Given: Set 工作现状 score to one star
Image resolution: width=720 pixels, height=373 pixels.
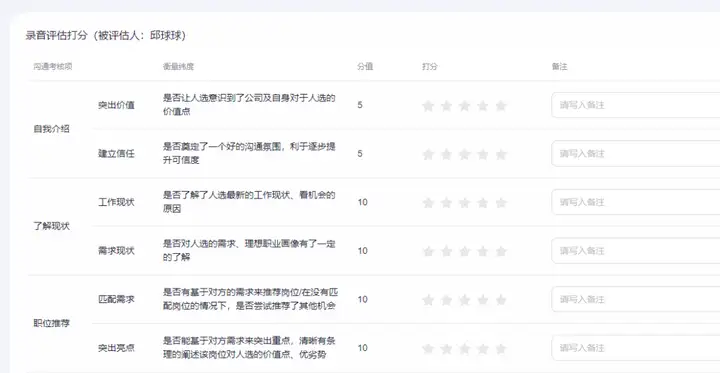Looking at the screenshot, I should 428,203.
